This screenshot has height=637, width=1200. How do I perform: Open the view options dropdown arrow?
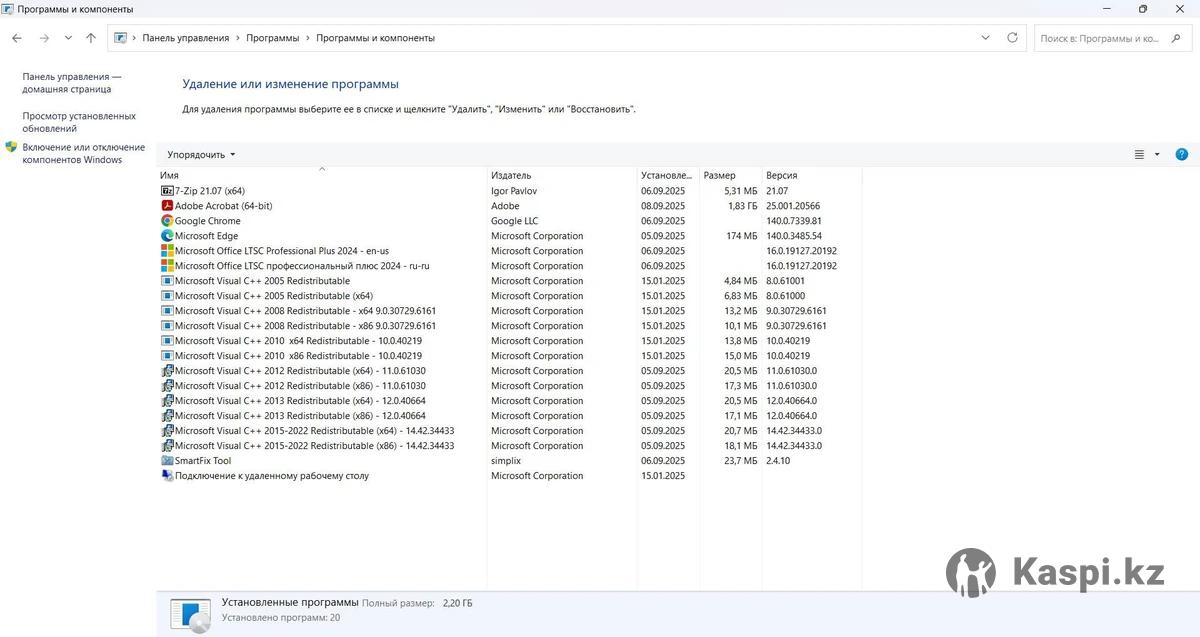tap(1157, 155)
